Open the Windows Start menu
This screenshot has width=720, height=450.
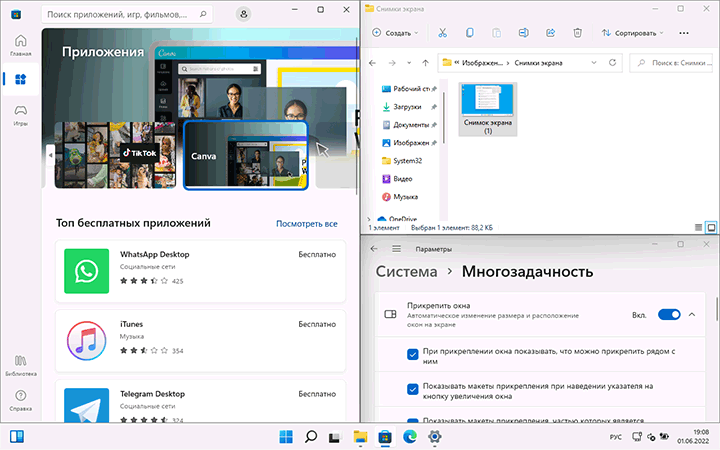click(x=286, y=436)
